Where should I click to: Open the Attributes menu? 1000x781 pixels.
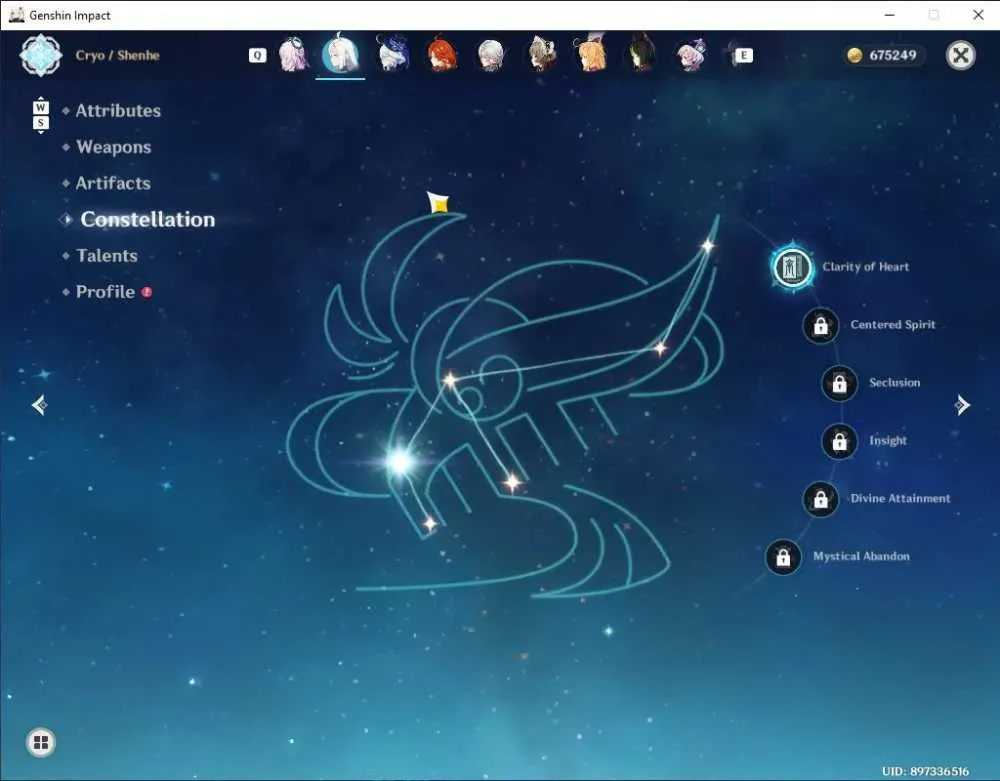(118, 111)
